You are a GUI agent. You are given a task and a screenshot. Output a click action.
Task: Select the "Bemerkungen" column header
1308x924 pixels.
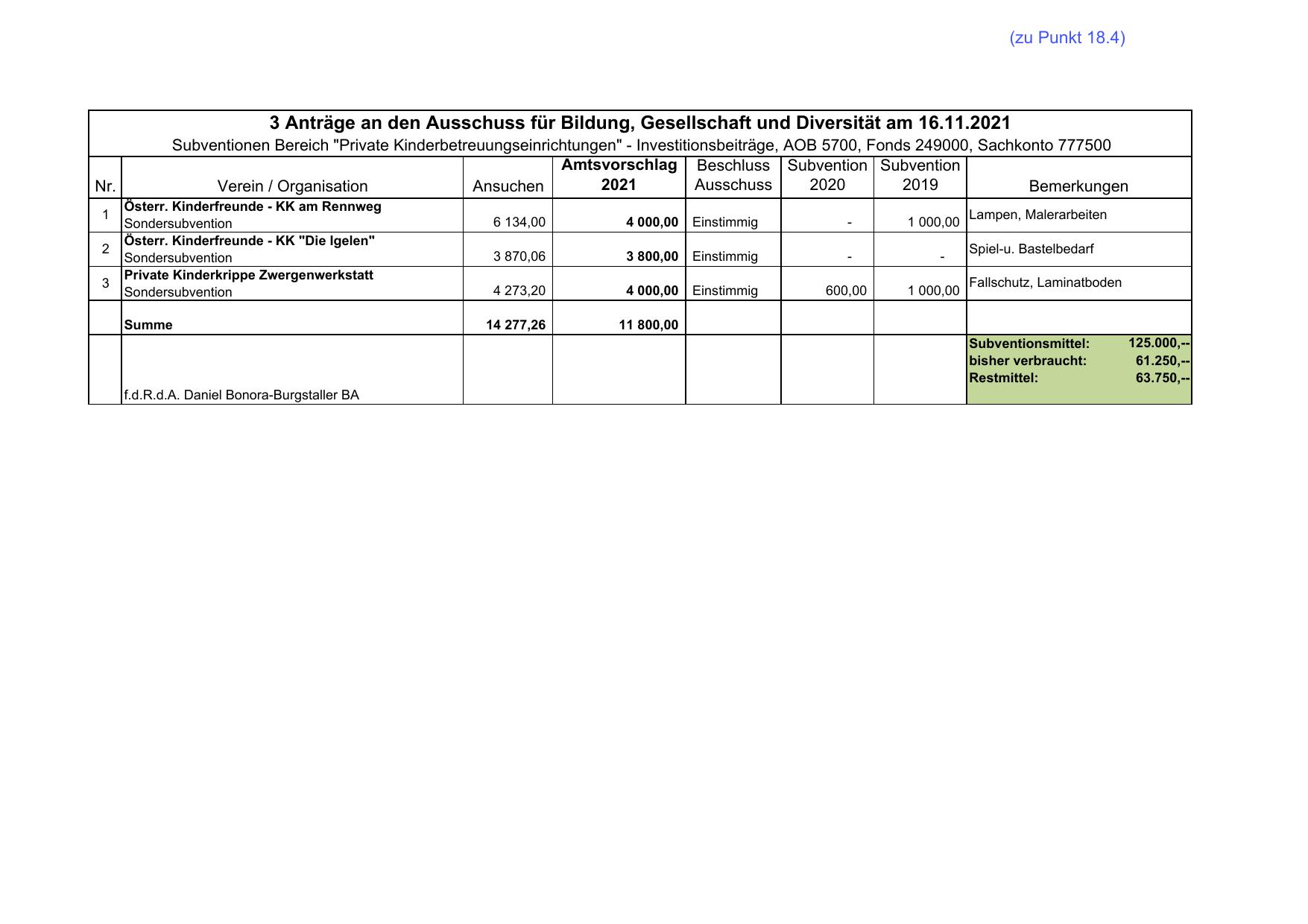(1078, 186)
